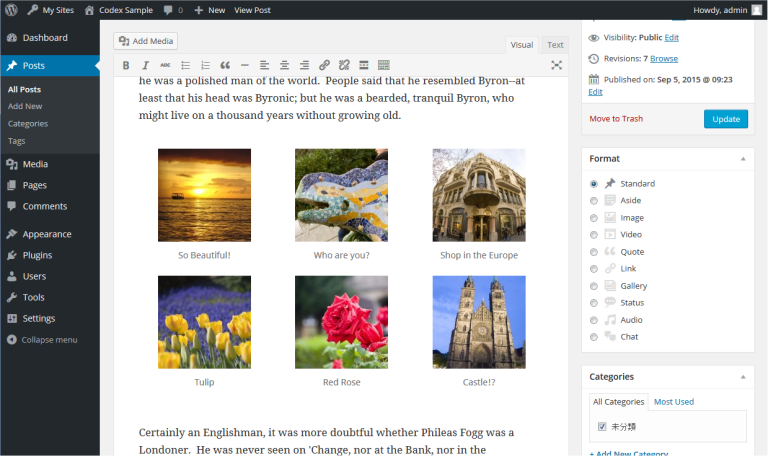The image size is (768, 456).
Task: Switch to the Text editor tab
Action: coord(555,45)
